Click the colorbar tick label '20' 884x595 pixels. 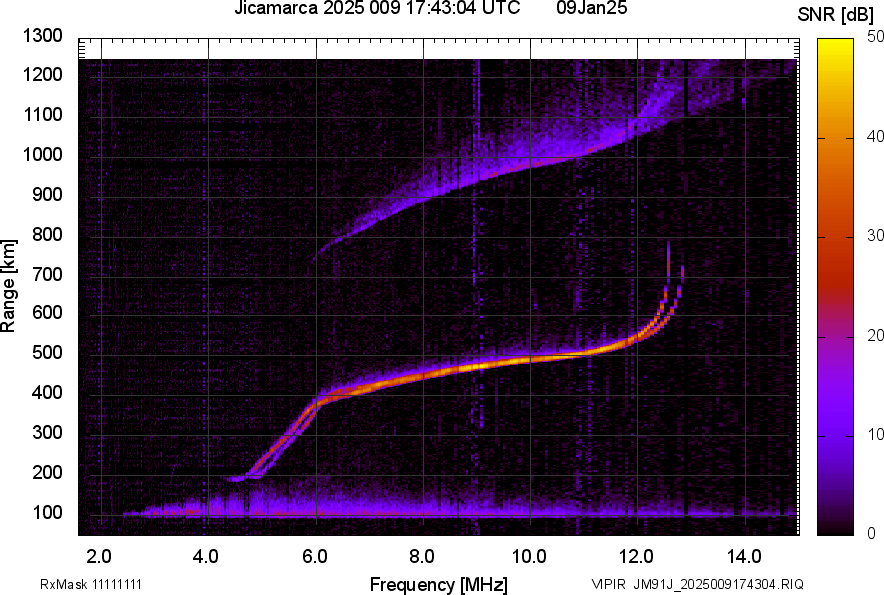pos(876,336)
